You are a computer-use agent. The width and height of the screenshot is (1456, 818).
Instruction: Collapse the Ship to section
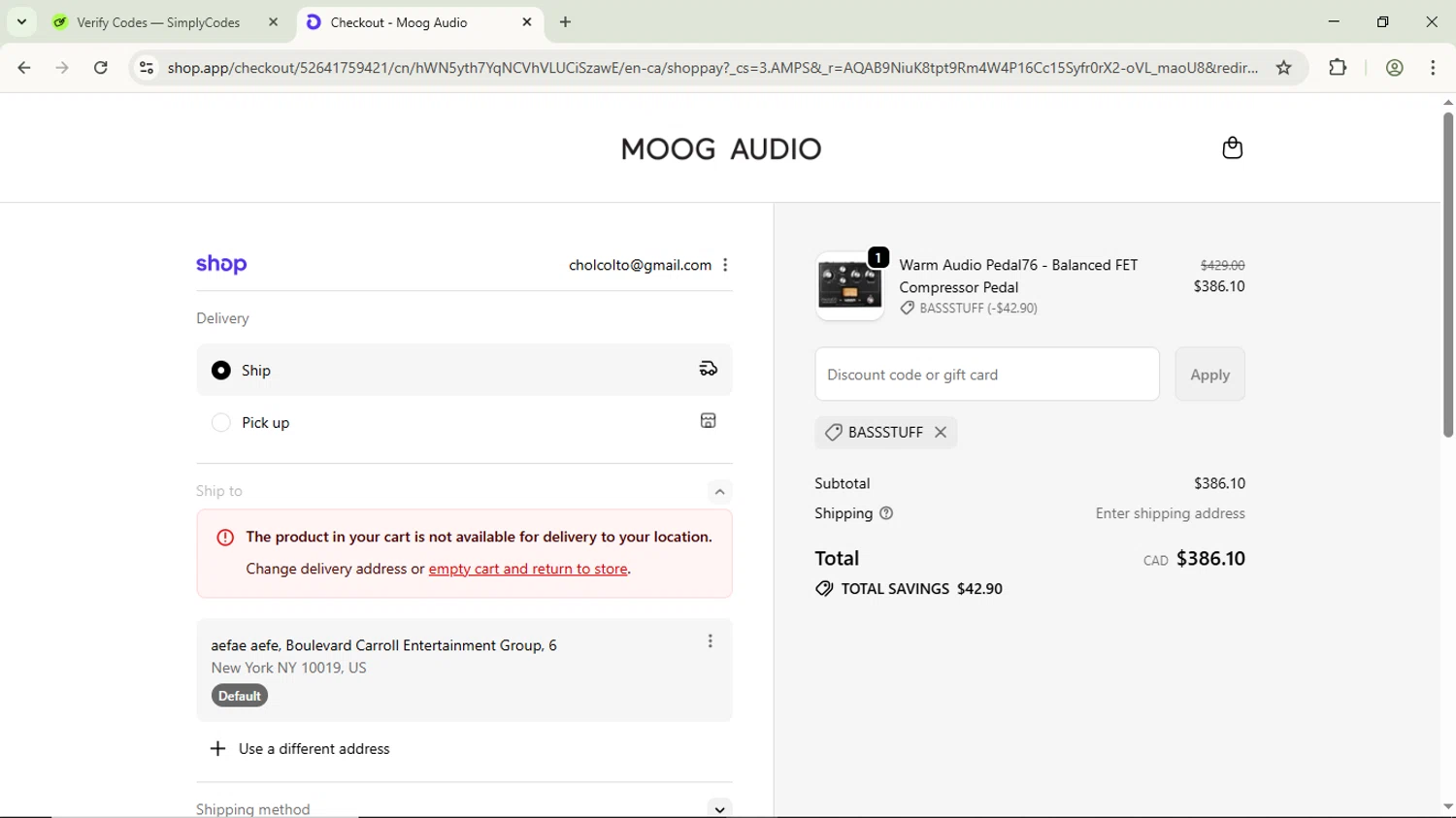tap(719, 491)
